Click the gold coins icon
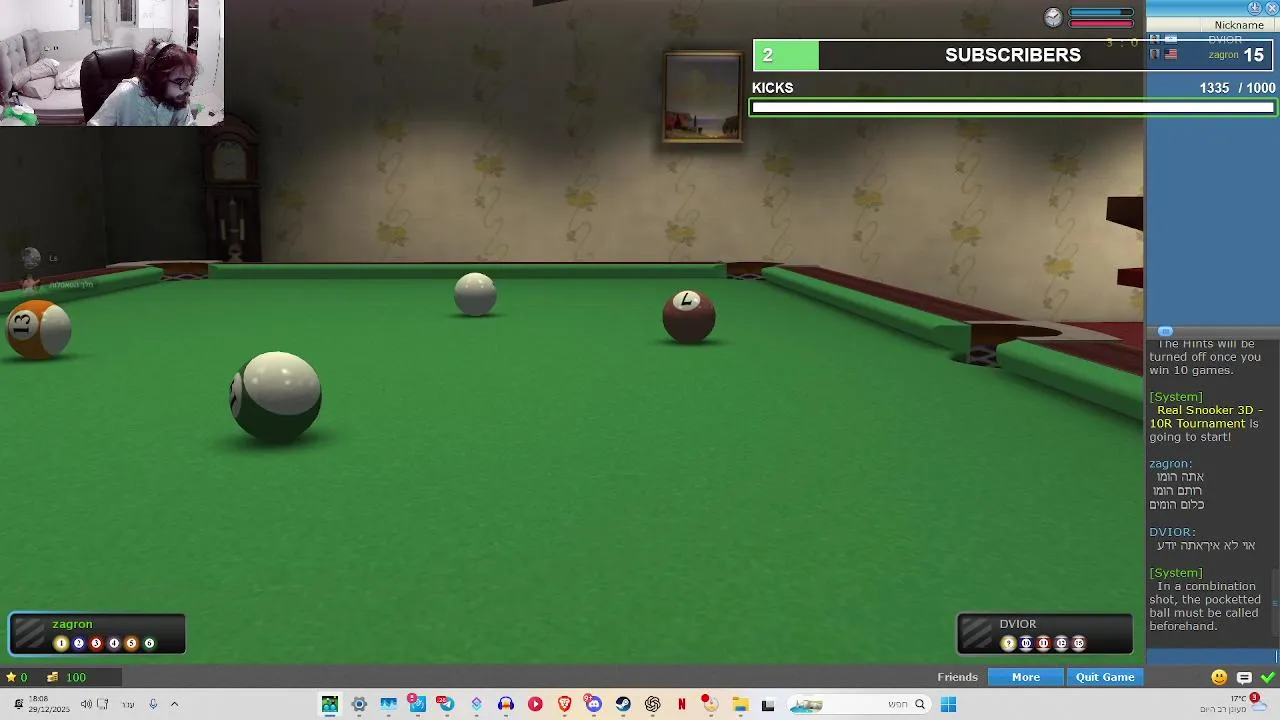The height and width of the screenshot is (720, 1280). pyautogui.click(x=53, y=677)
